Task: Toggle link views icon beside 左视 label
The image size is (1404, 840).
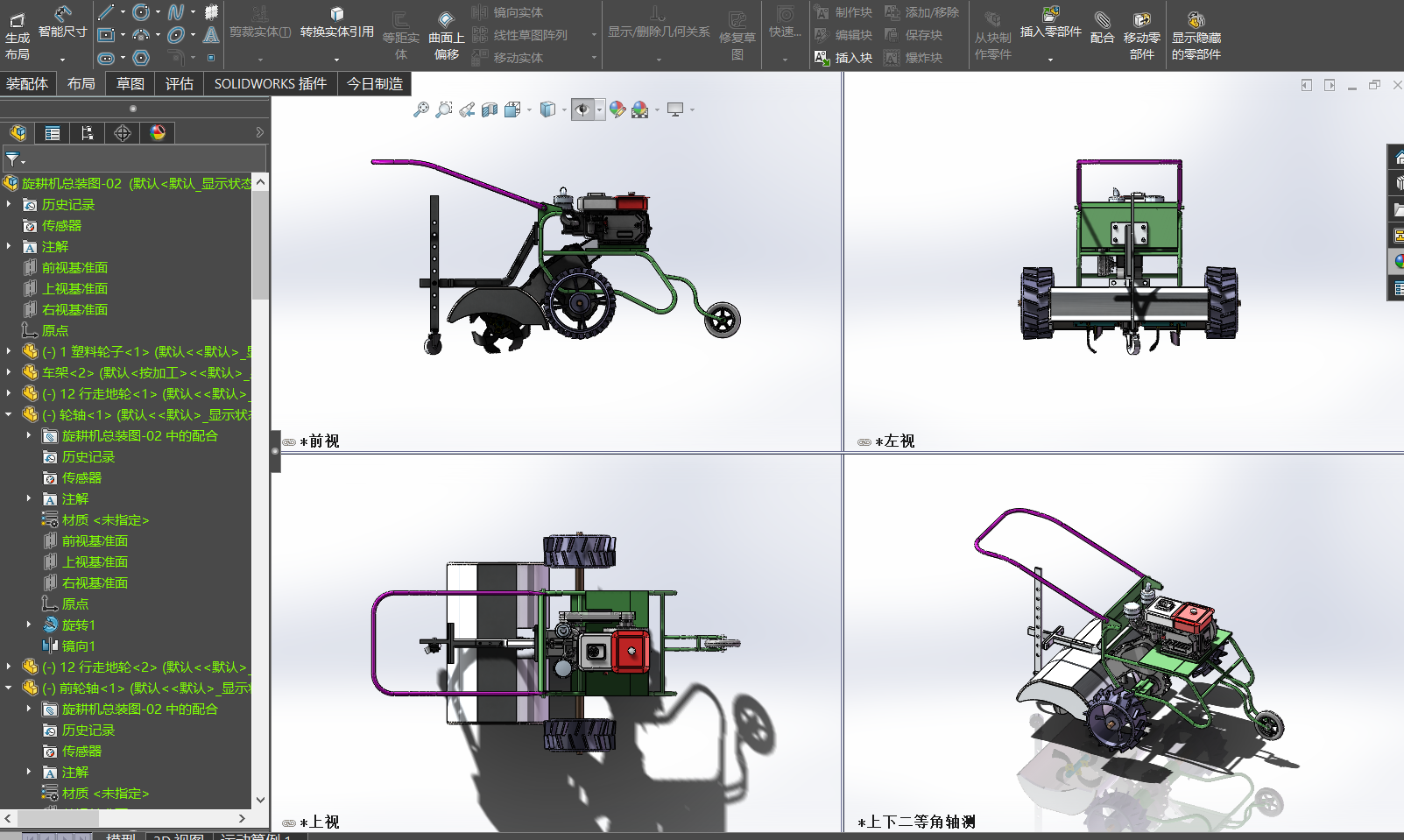Action: pos(864,442)
